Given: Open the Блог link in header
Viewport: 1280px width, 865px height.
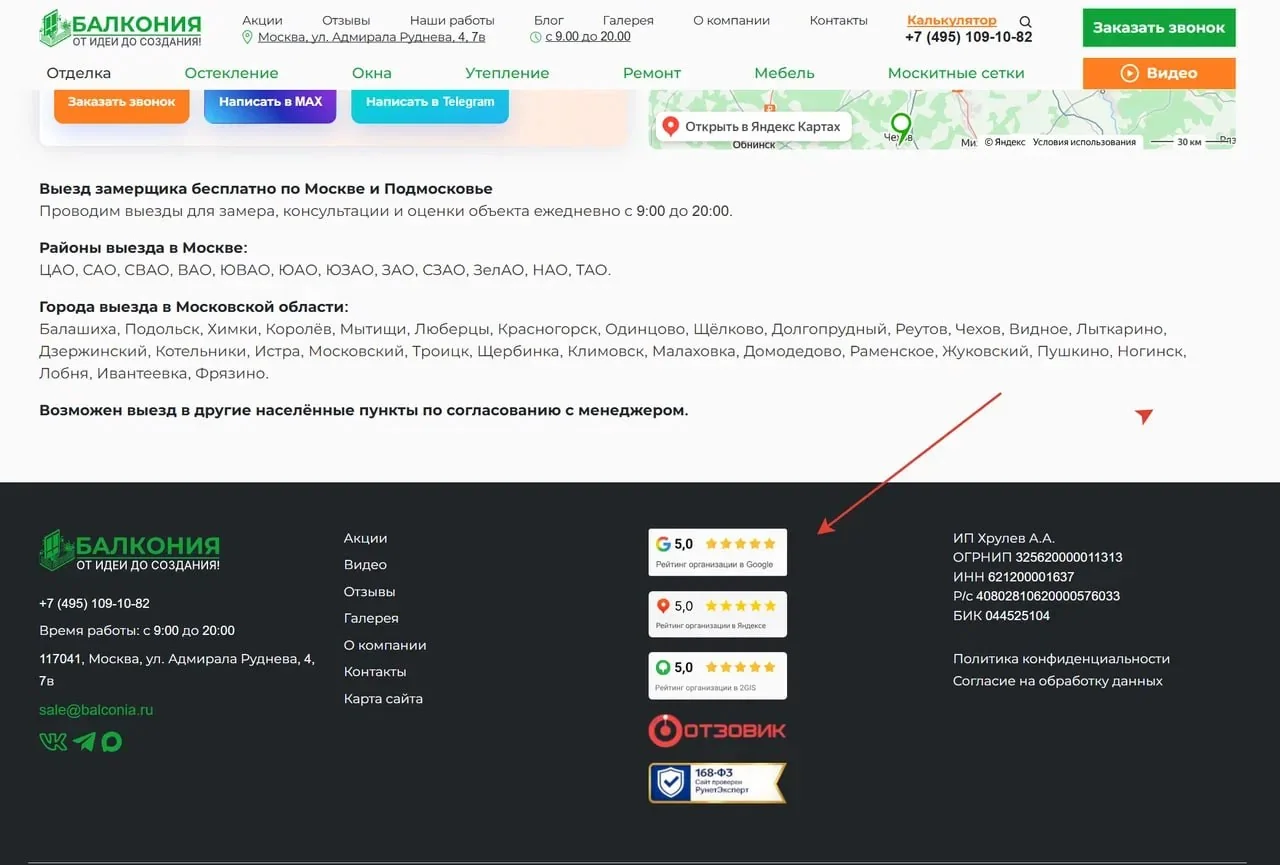Looking at the screenshot, I should click(x=549, y=20).
